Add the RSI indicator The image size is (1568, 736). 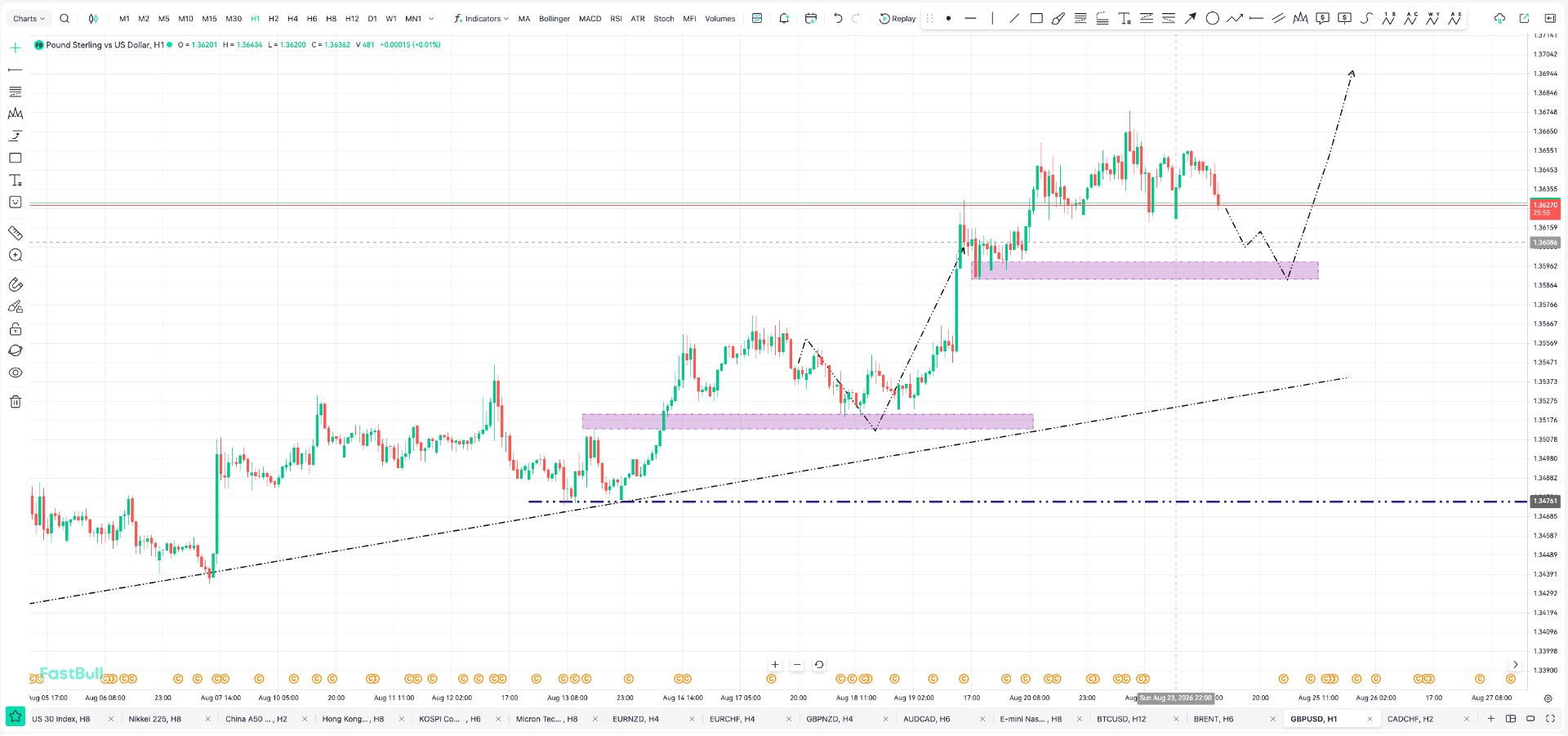click(x=616, y=19)
